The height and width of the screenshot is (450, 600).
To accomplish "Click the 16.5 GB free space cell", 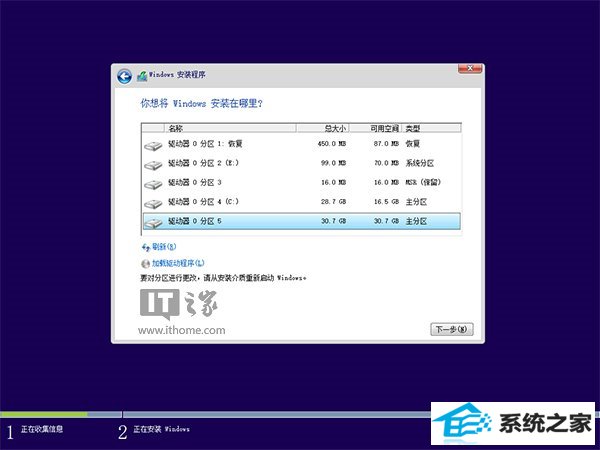I will coord(386,202).
